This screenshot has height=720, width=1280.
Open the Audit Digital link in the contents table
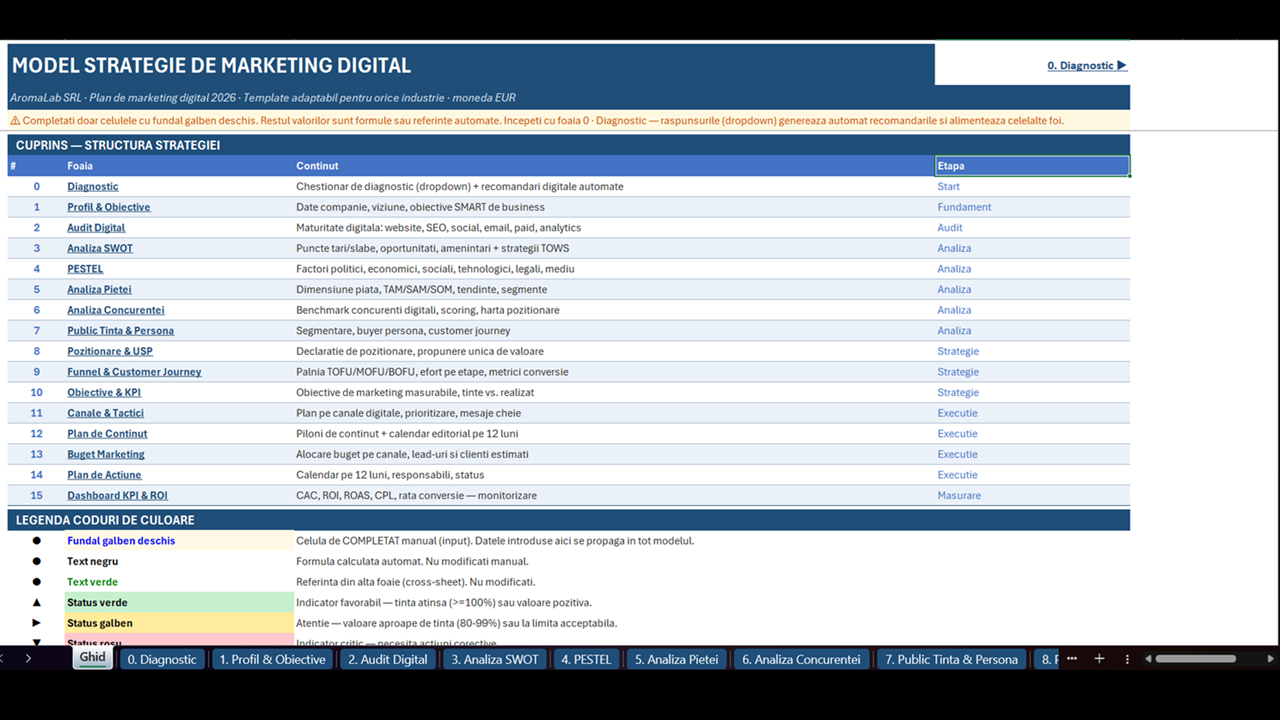96,228
